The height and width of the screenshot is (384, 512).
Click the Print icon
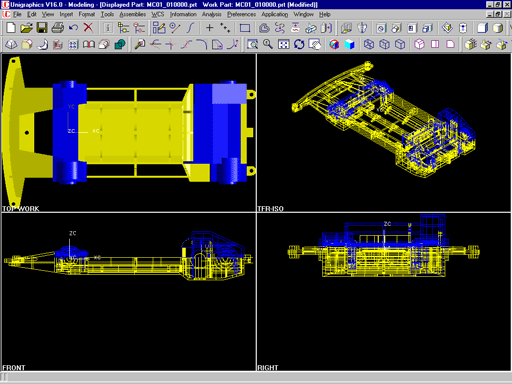pos(58,28)
